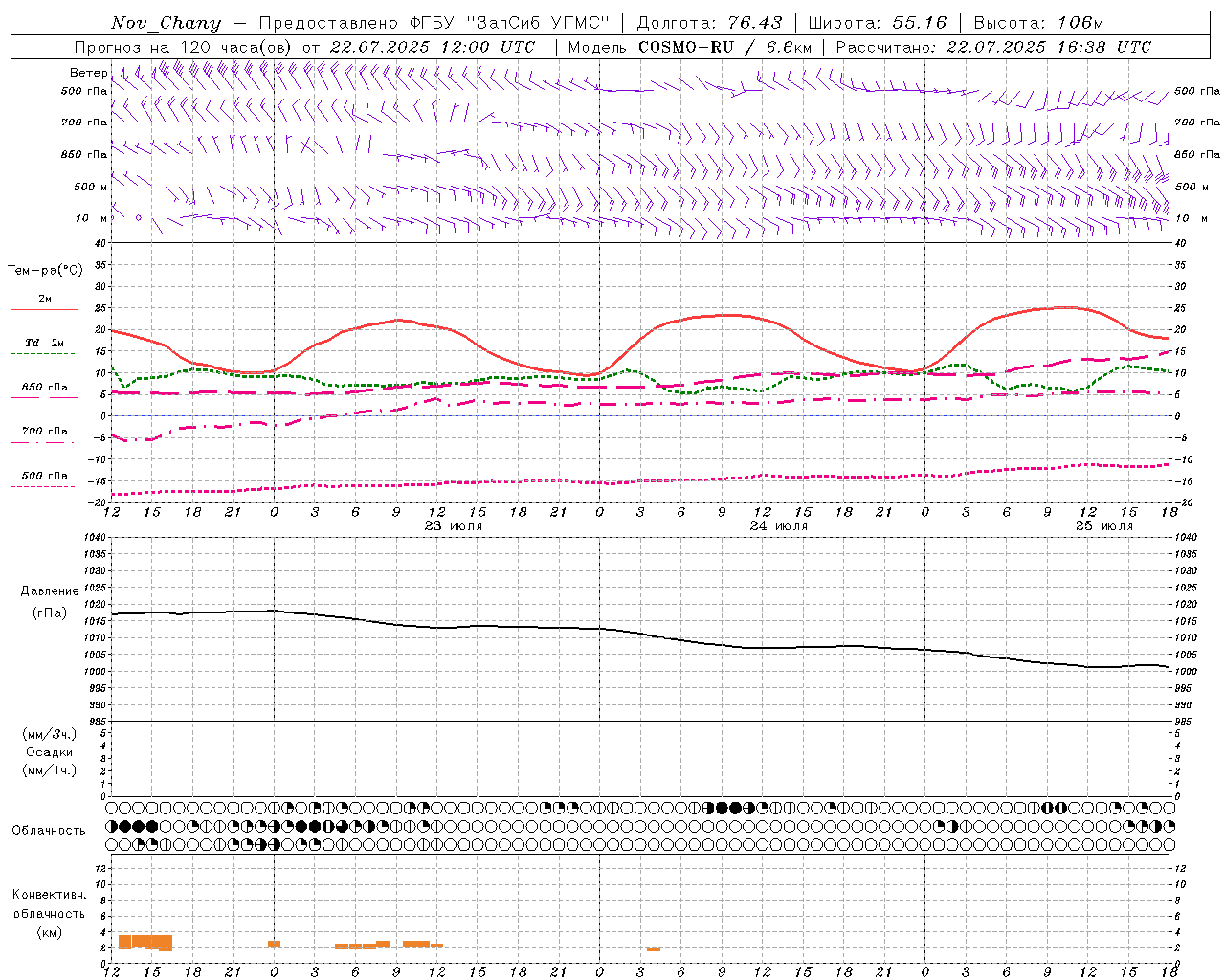
Task: Click the "Широта: 55.16" header field
Action: click(878, 23)
